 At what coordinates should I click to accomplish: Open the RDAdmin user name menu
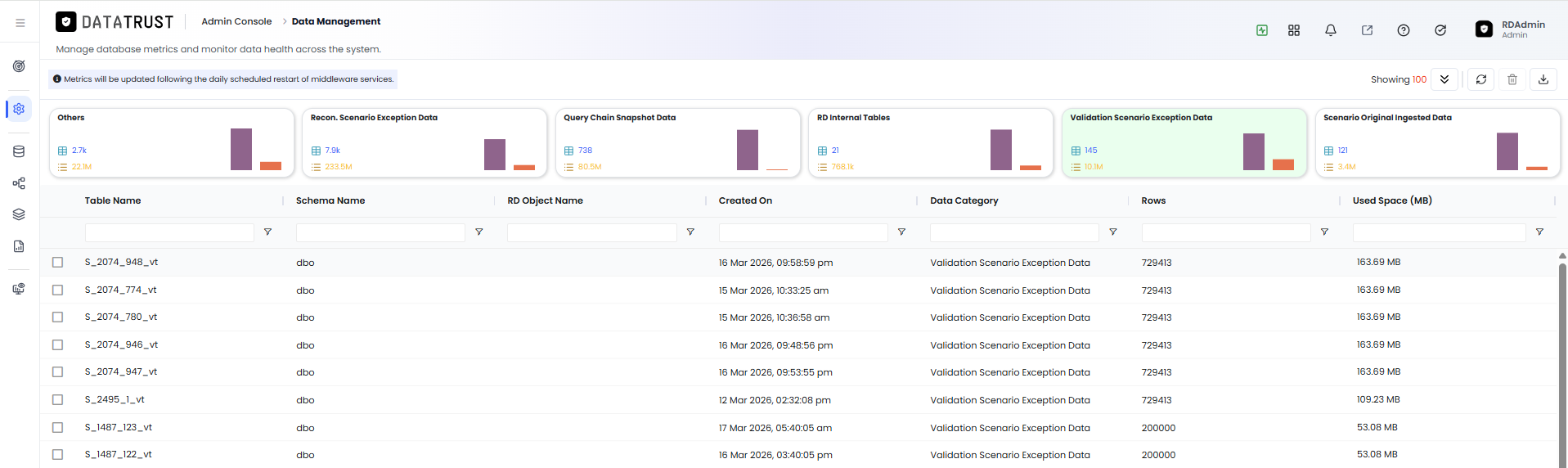(x=1523, y=25)
